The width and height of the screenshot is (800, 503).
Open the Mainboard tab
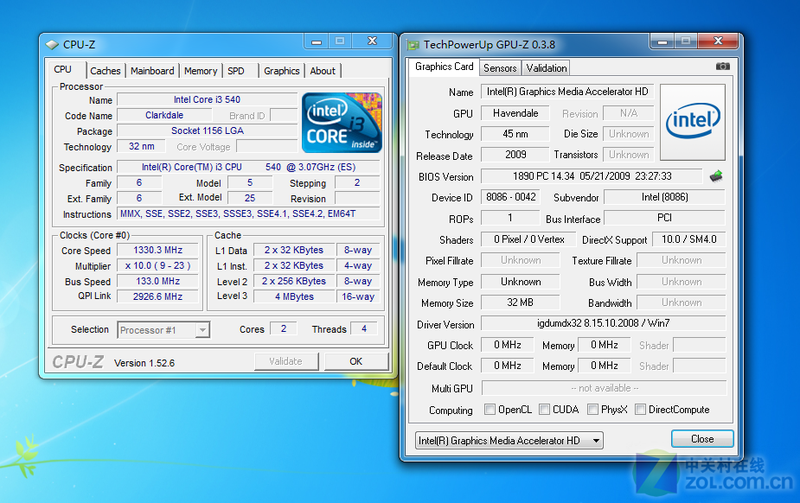152,71
